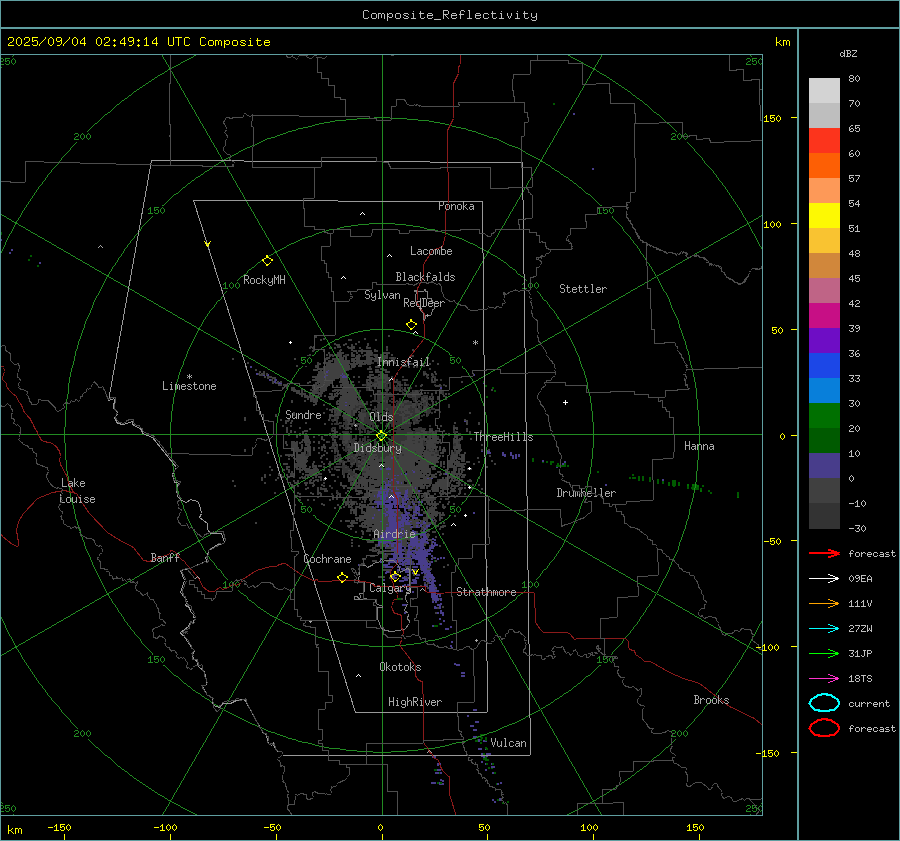The image size is (900, 841).
Task: Click the -30 value on the dBZ scale
Action: click(x=857, y=528)
